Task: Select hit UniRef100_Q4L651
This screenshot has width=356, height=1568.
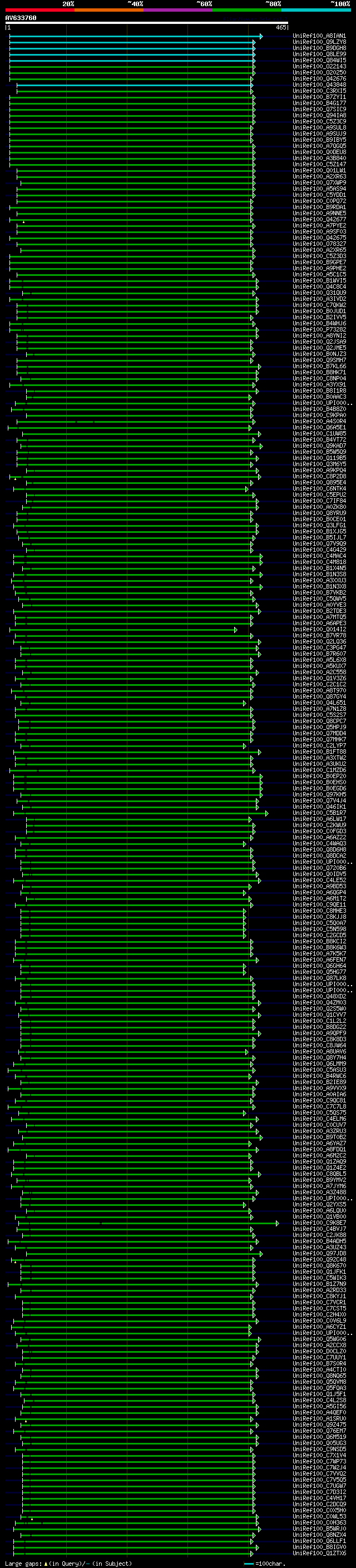Action: tap(319, 703)
